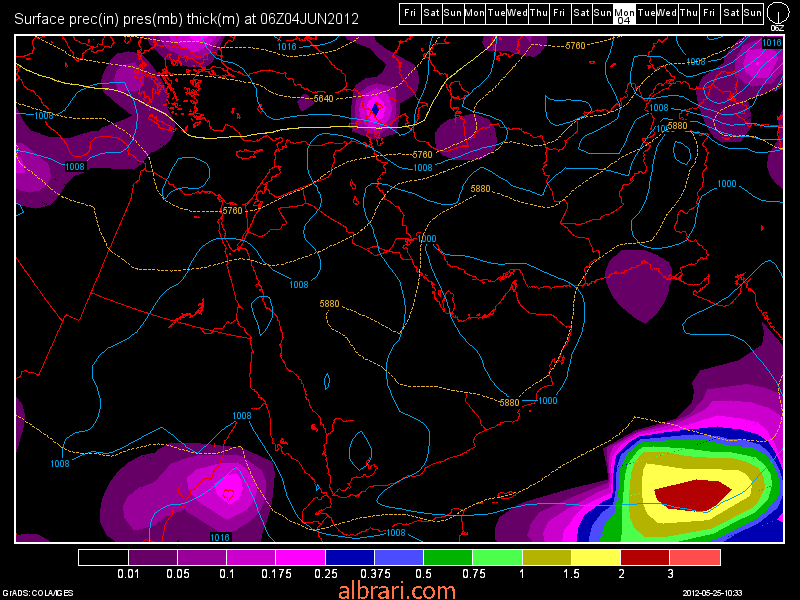Click the black legend swatch before 0.01
The image size is (800, 600).
[x=104, y=557]
